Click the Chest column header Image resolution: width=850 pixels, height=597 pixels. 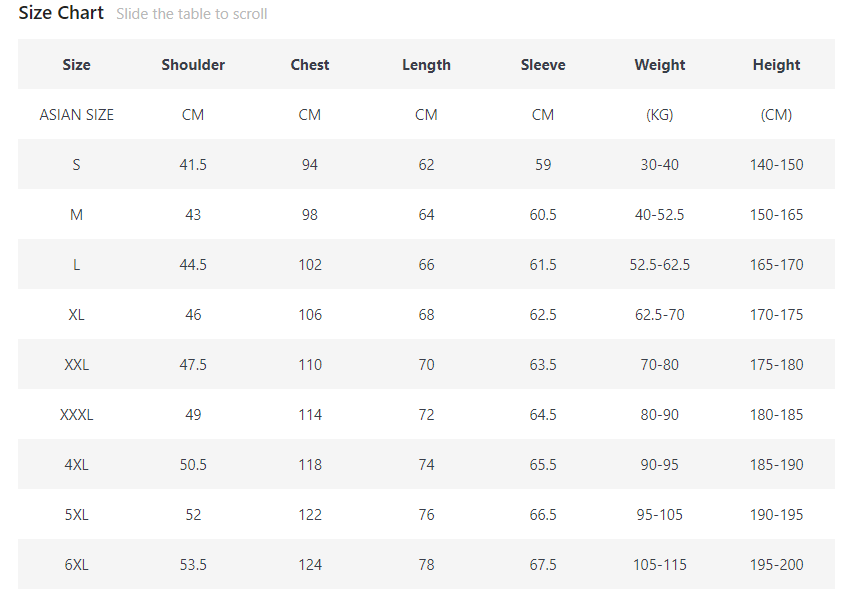[x=310, y=65]
